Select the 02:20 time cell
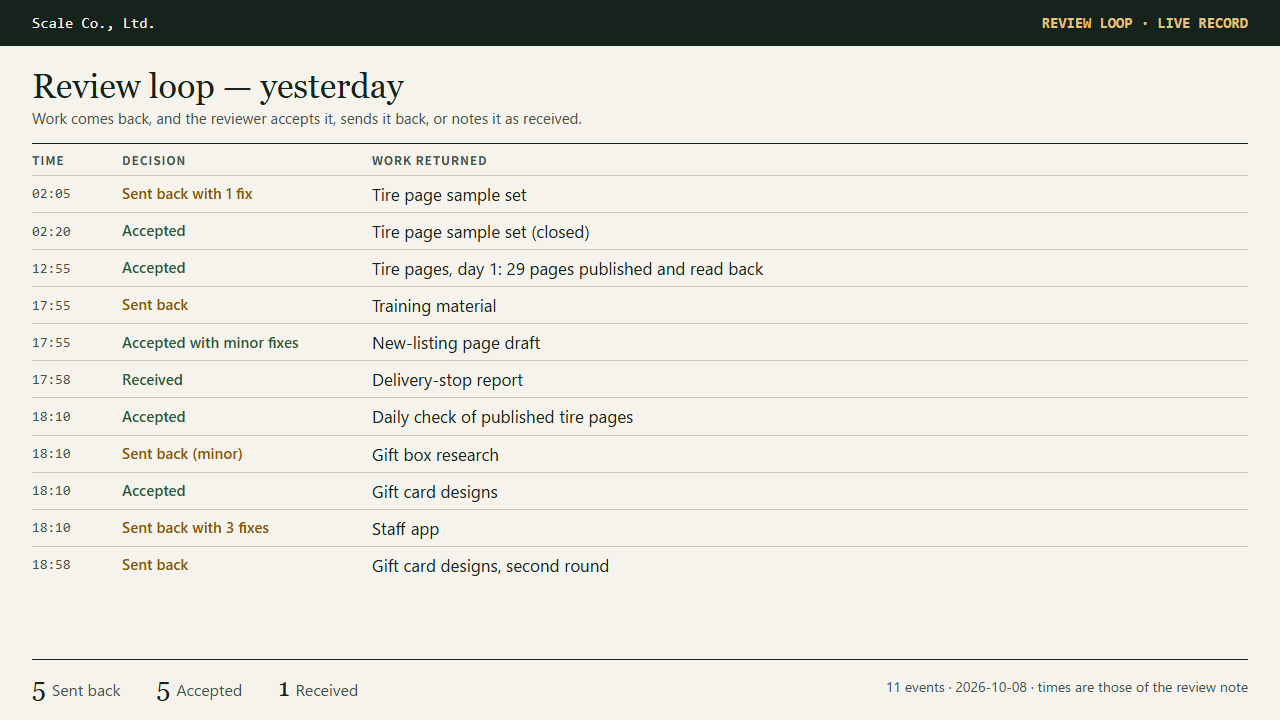The image size is (1280, 720). coord(51,231)
